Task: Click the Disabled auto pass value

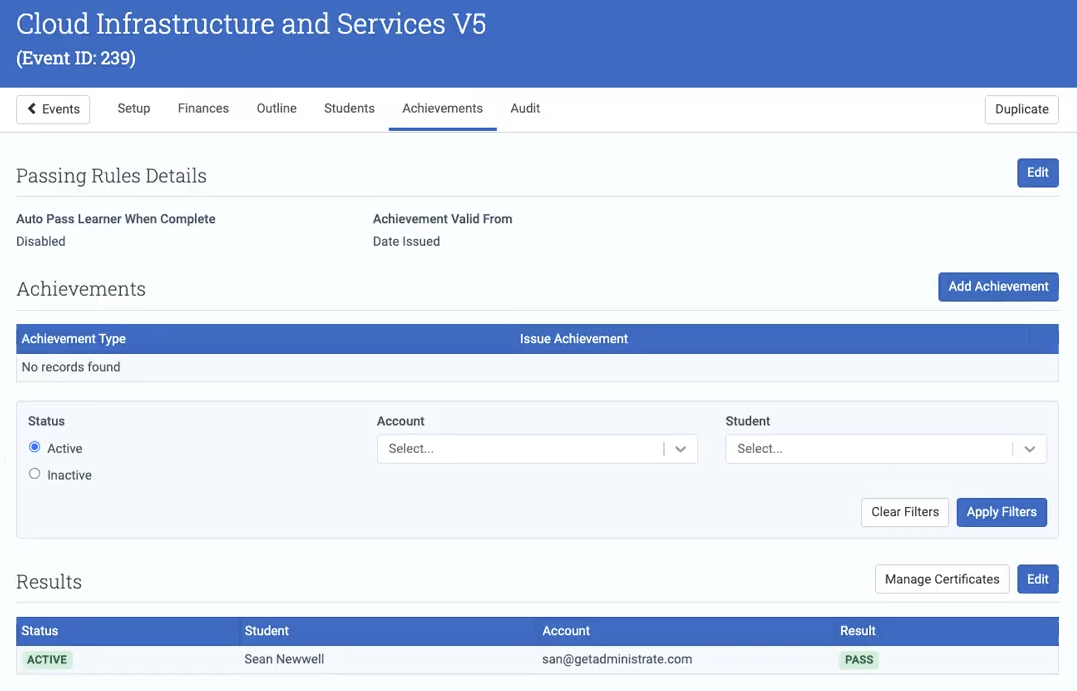Action: (41, 241)
